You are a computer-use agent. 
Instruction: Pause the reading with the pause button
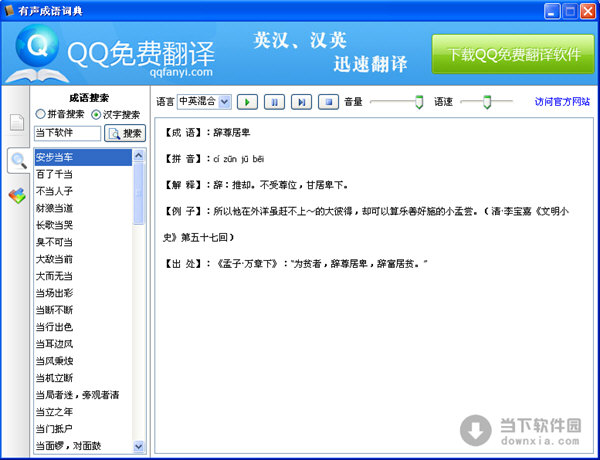click(x=274, y=102)
